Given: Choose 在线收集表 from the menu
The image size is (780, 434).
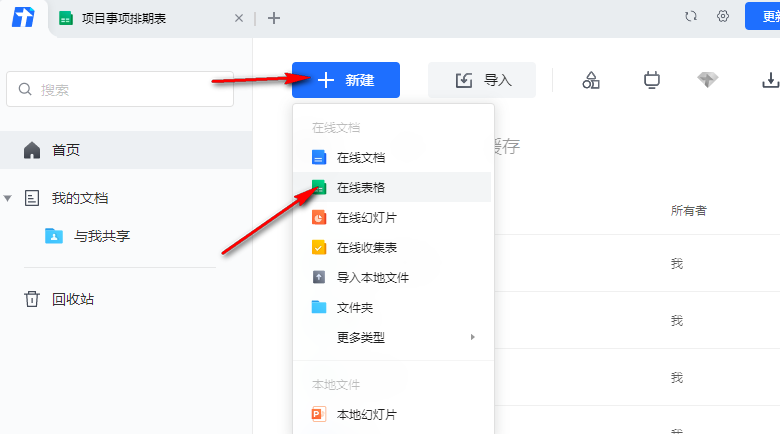Looking at the screenshot, I should point(366,247).
